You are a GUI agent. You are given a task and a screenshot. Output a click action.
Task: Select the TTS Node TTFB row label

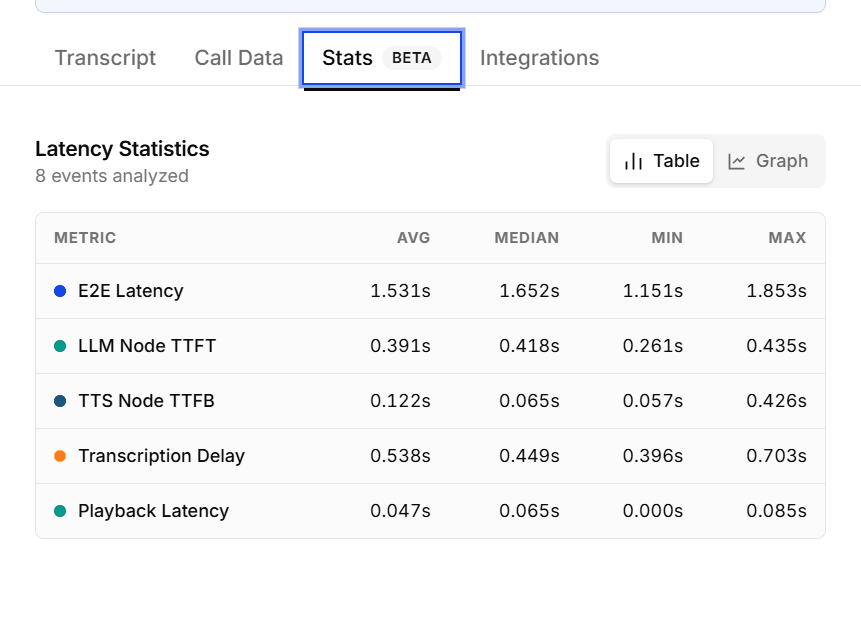[x=146, y=401]
